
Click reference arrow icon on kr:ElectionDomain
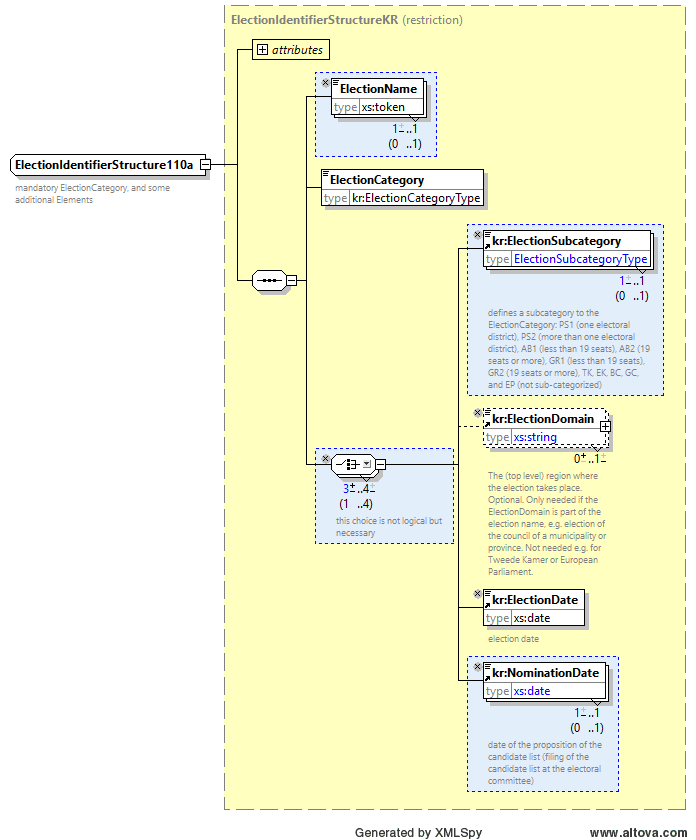pyautogui.click(x=488, y=424)
